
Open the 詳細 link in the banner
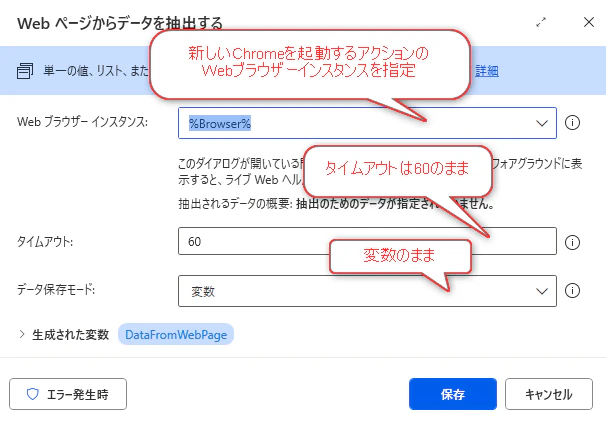pos(487,71)
